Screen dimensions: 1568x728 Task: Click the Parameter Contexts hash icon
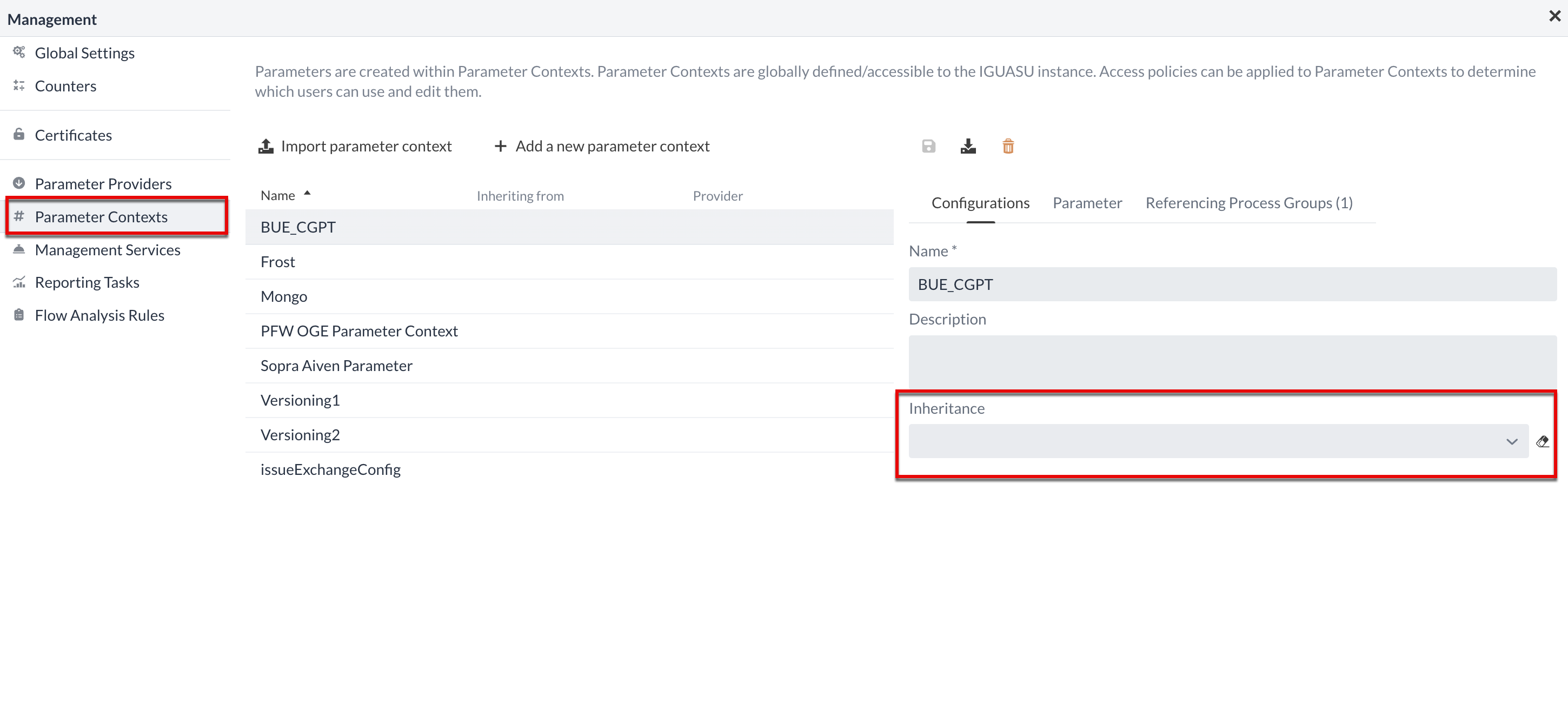tap(19, 216)
